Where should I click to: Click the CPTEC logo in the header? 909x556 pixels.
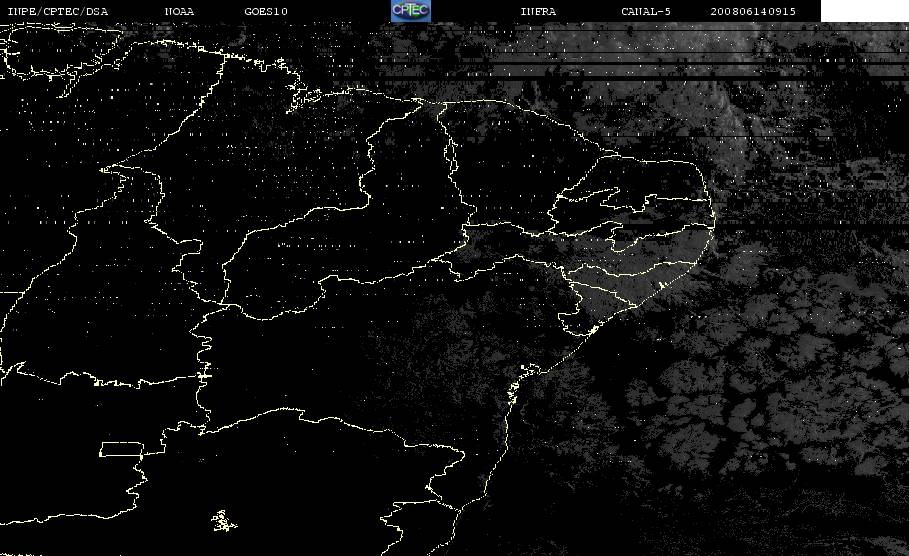pyautogui.click(x=410, y=11)
